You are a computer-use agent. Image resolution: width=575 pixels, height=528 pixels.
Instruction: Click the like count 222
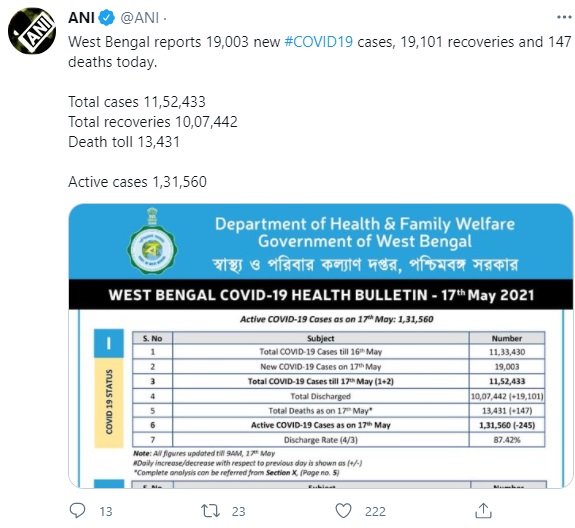click(375, 512)
